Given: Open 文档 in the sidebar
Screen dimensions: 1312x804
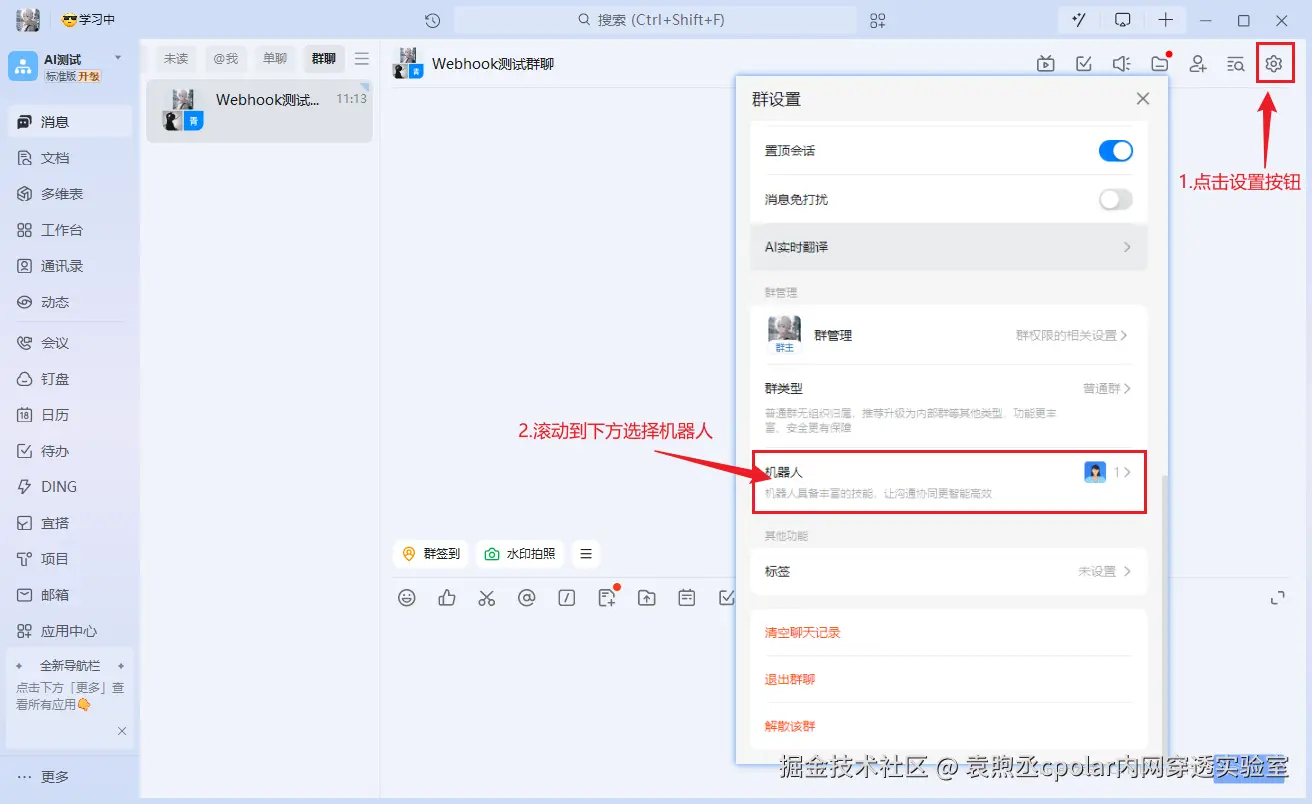Looking at the screenshot, I should coord(69,158).
